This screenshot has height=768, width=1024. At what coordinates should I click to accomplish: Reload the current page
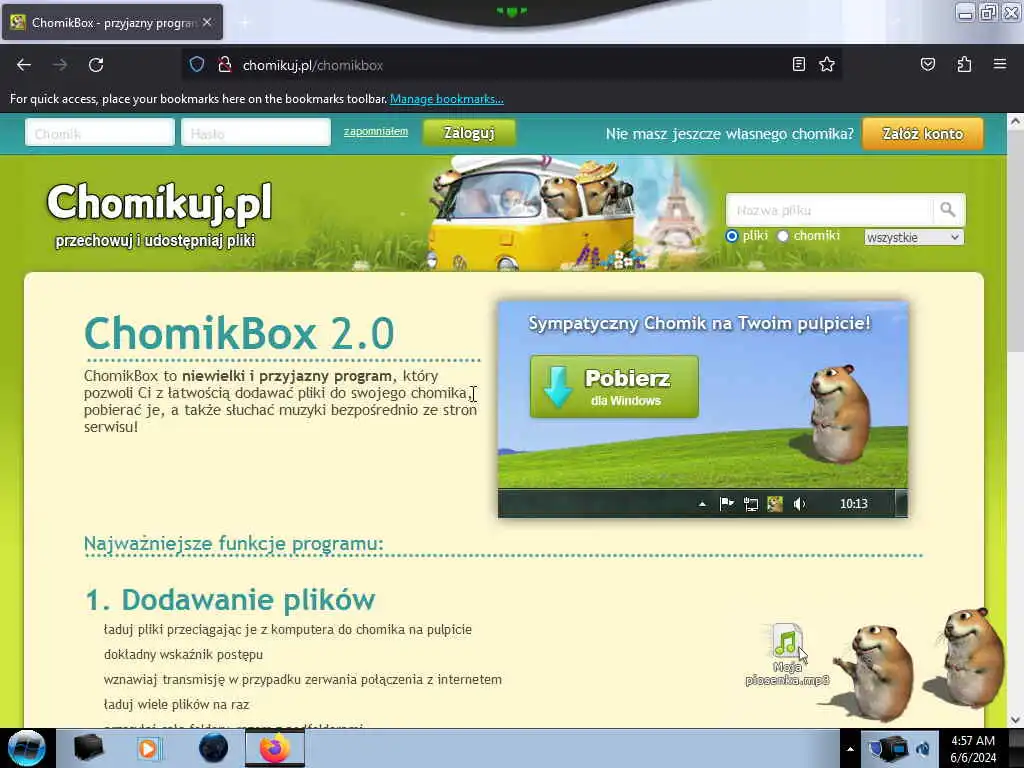click(x=96, y=65)
